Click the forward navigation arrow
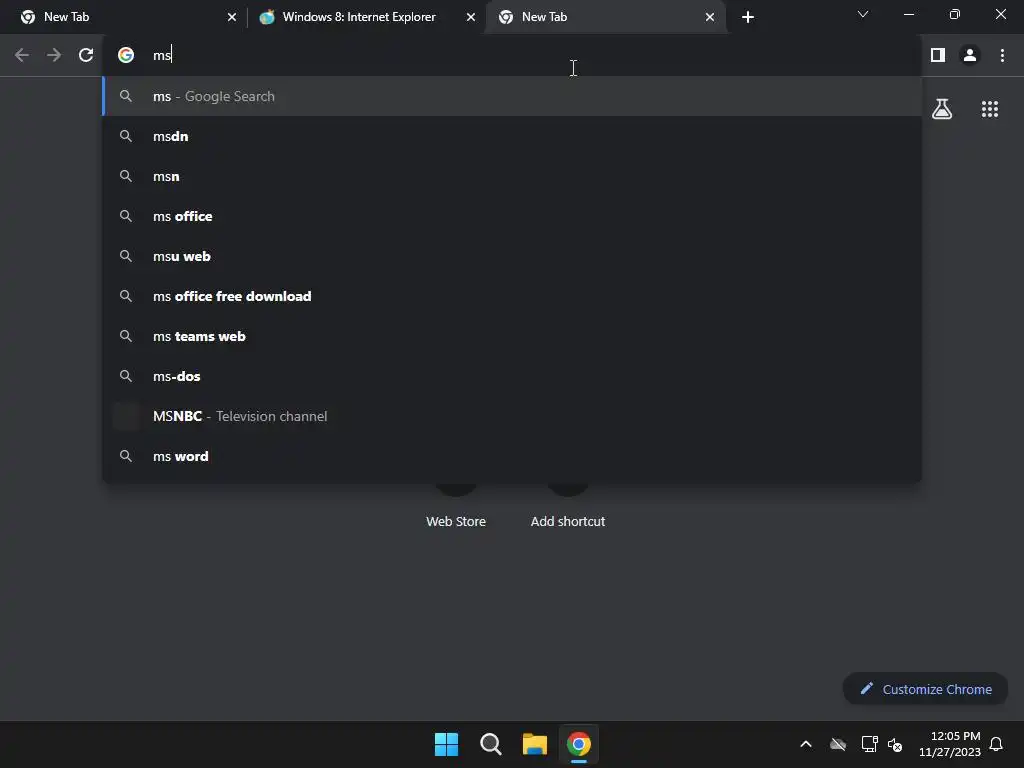1024x768 pixels. pyautogui.click(x=54, y=56)
